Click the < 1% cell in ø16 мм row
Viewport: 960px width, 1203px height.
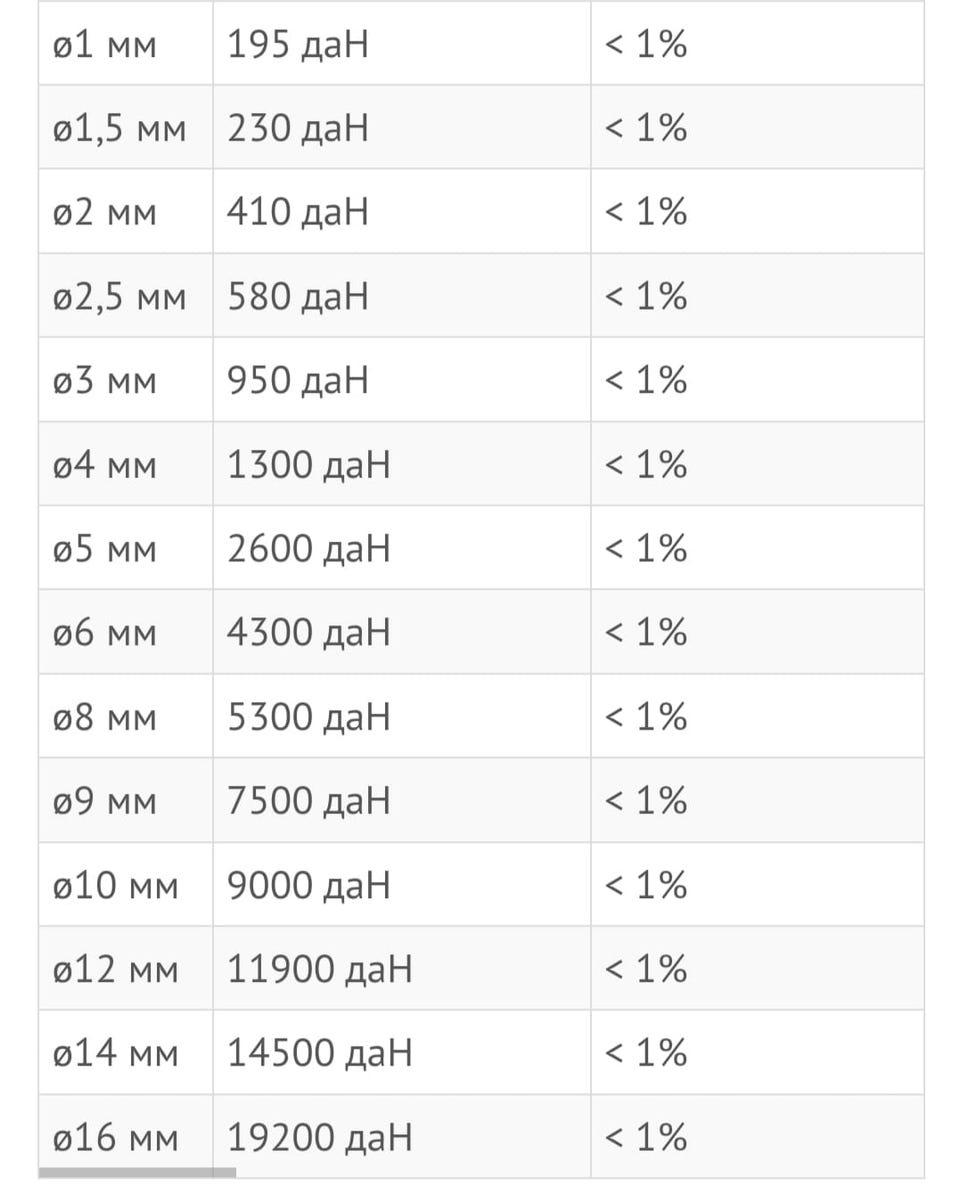click(647, 1137)
